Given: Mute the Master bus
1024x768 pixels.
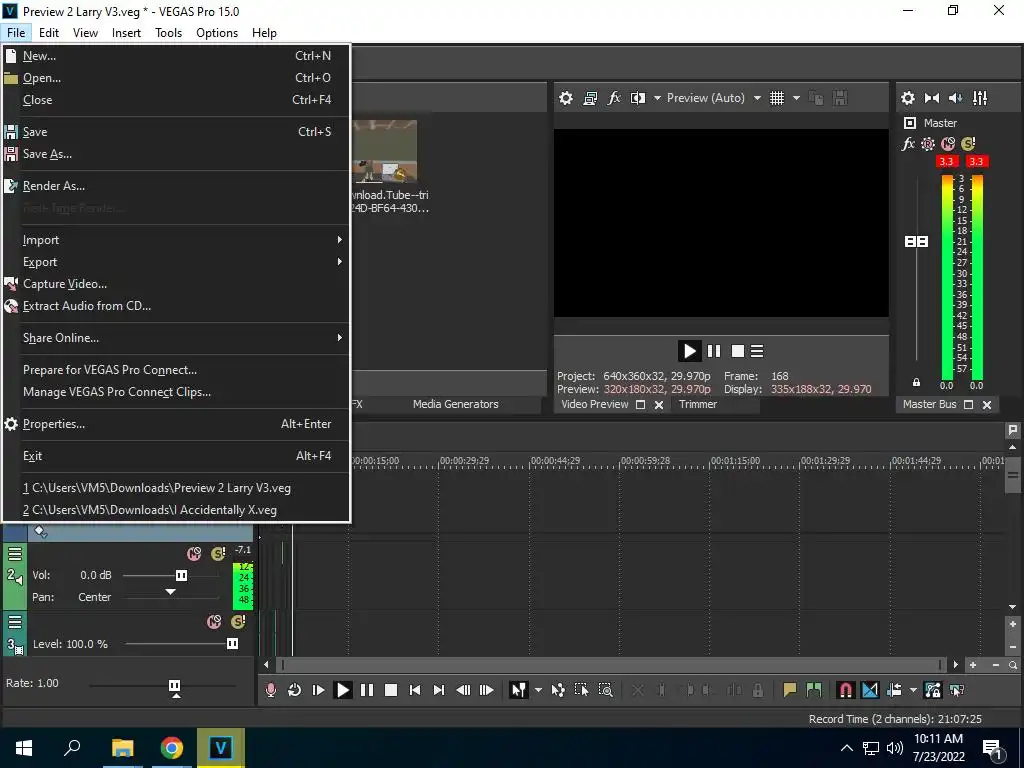Looking at the screenshot, I should pyautogui.click(x=948, y=144).
